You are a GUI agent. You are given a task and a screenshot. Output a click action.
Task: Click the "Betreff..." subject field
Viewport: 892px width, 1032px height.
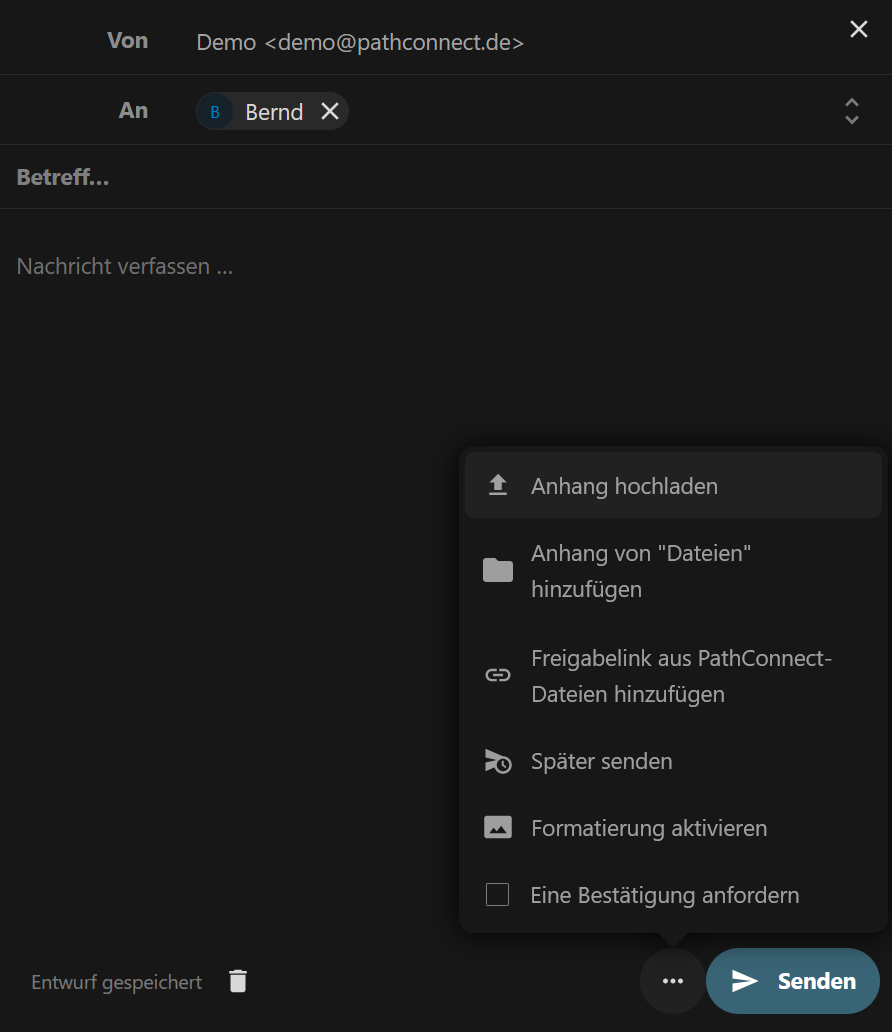coord(63,176)
